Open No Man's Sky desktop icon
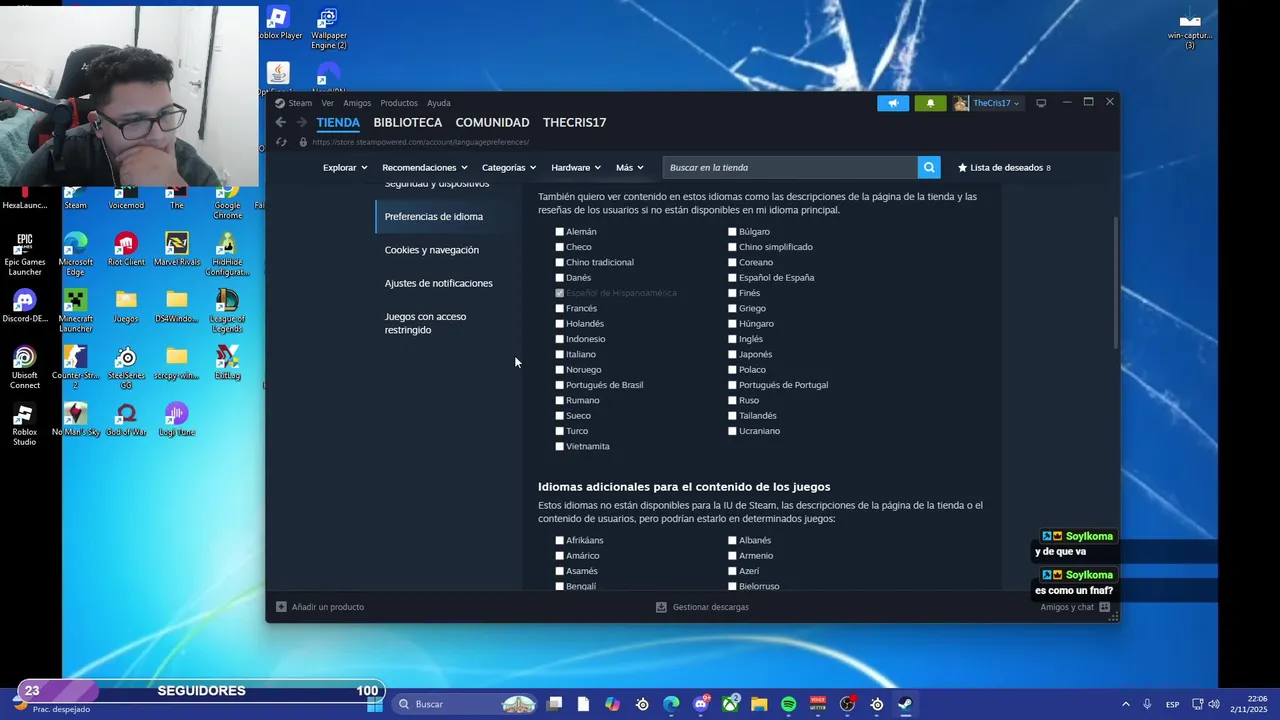1280x720 pixels. tap(76, 420)
